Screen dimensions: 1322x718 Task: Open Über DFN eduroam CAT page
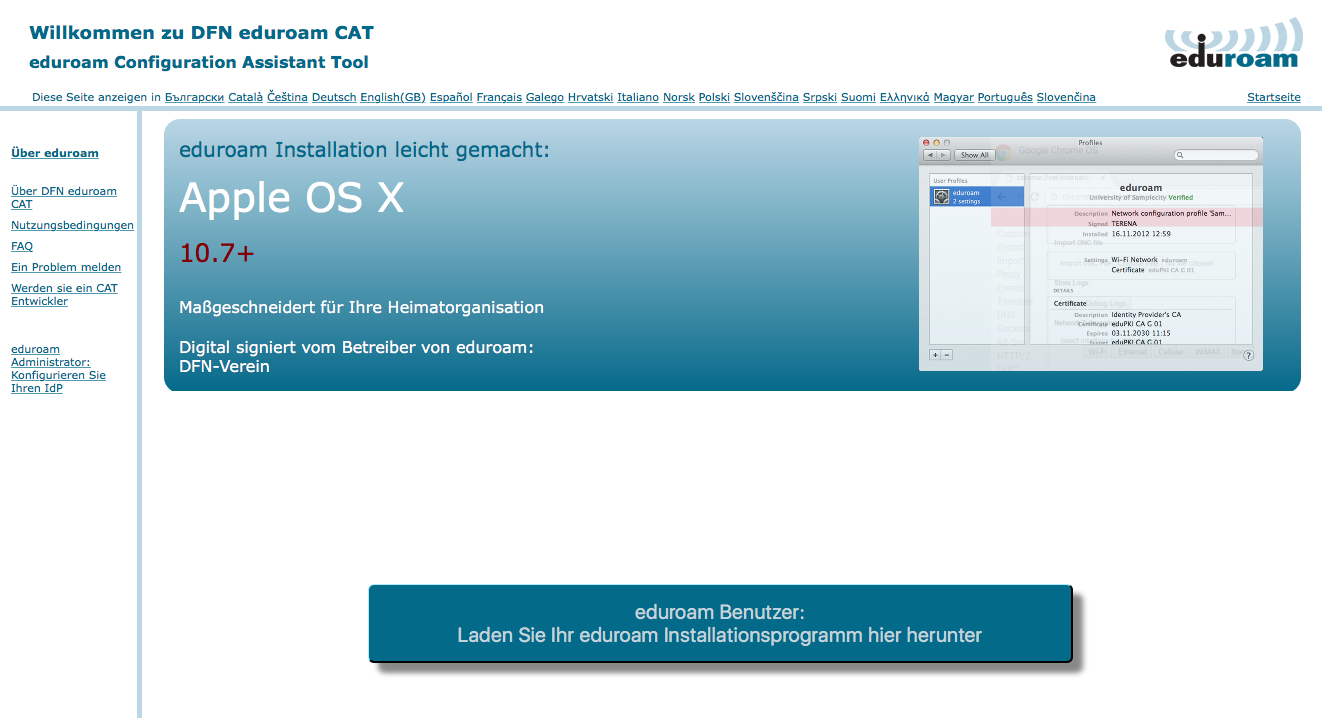tap(64, 197)
